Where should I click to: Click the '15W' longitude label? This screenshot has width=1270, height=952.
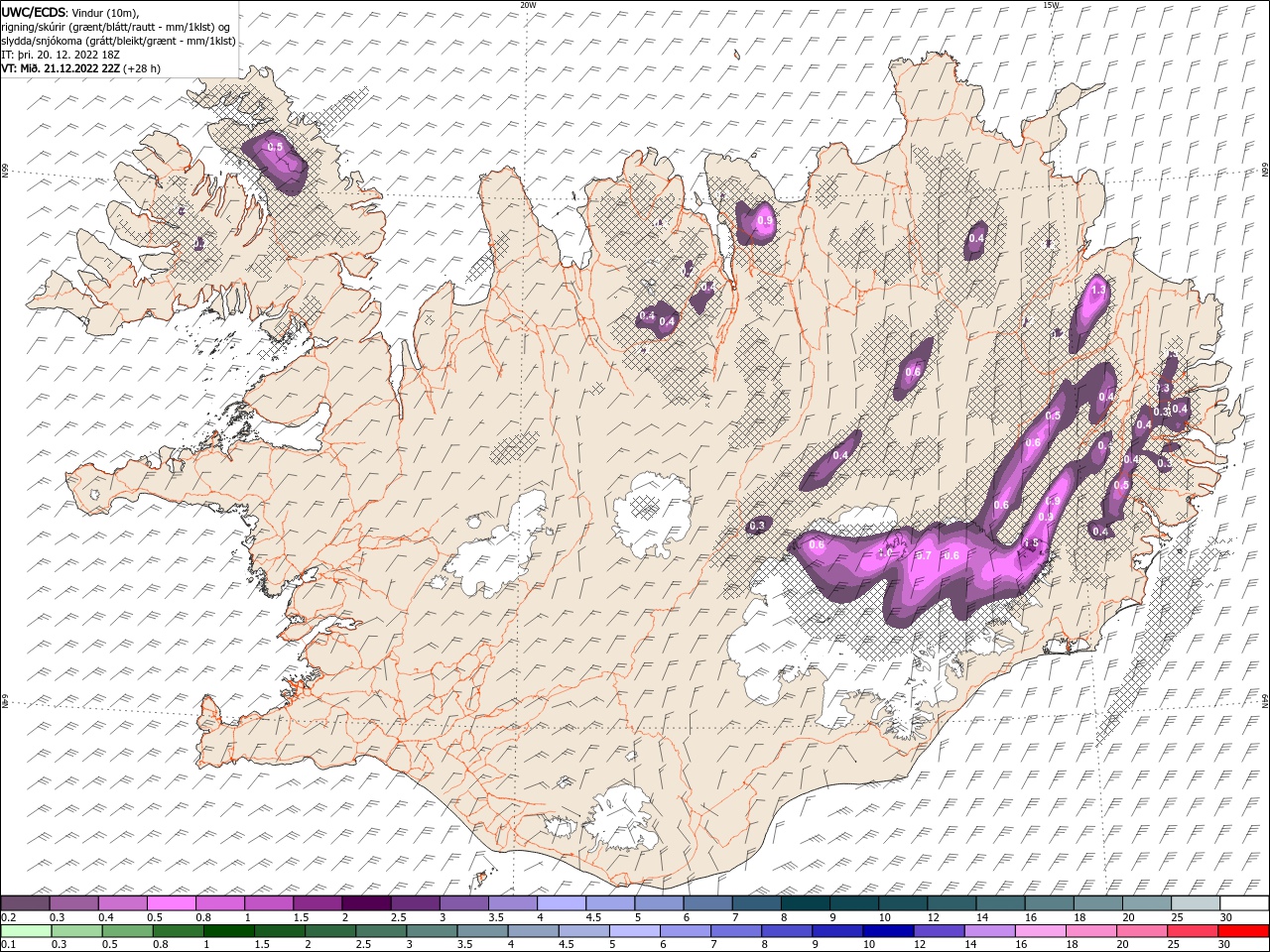(x=1051, y=5)
